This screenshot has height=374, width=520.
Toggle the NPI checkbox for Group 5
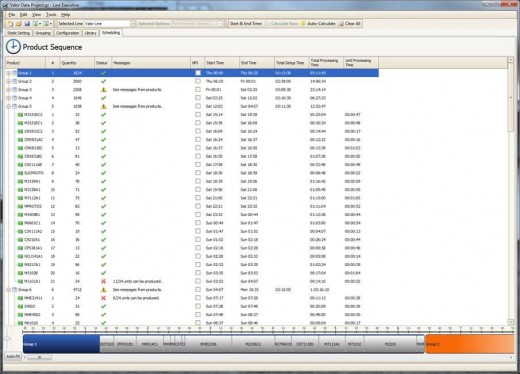[x=198, y=106]
